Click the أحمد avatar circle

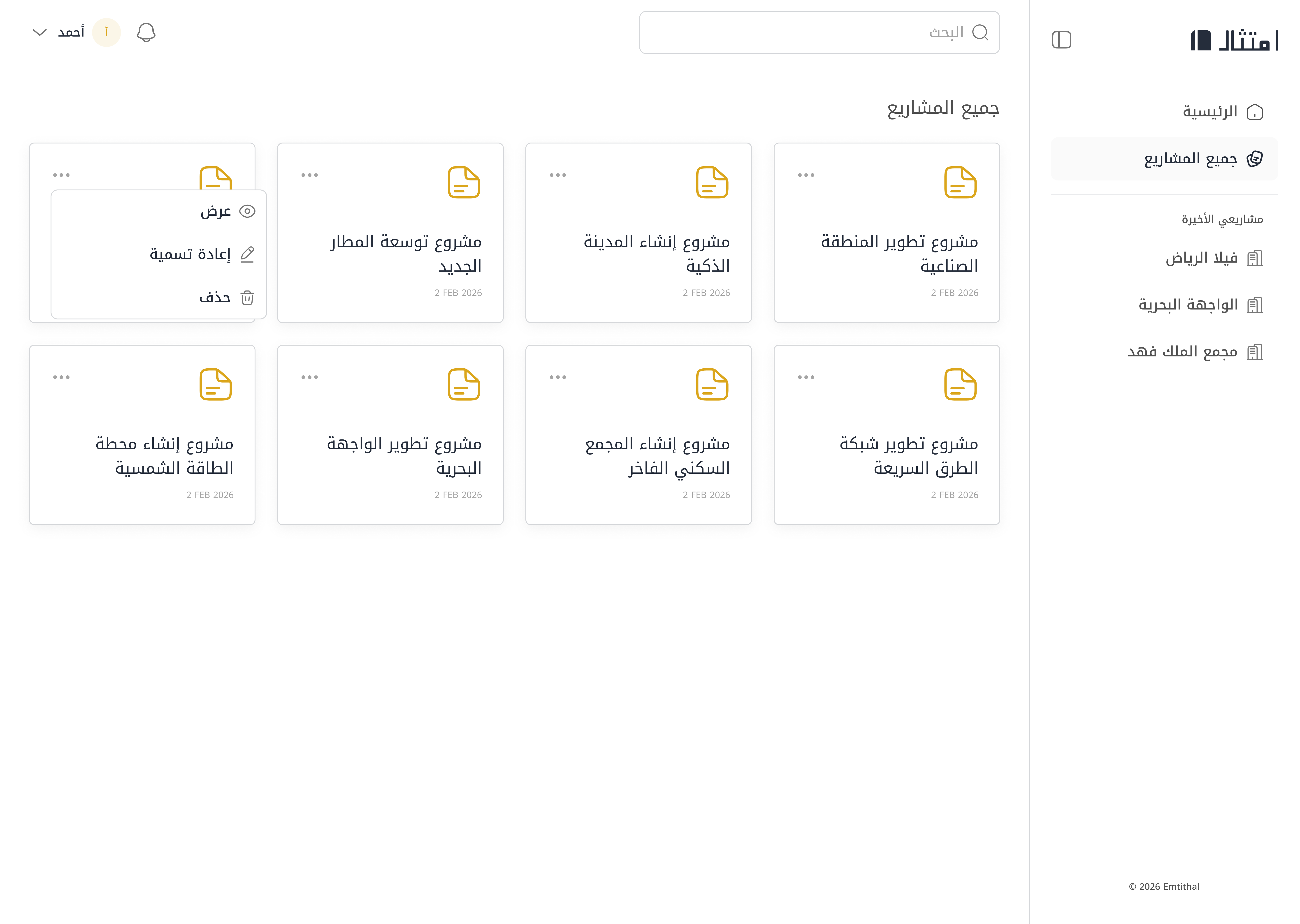pos(107,32)
